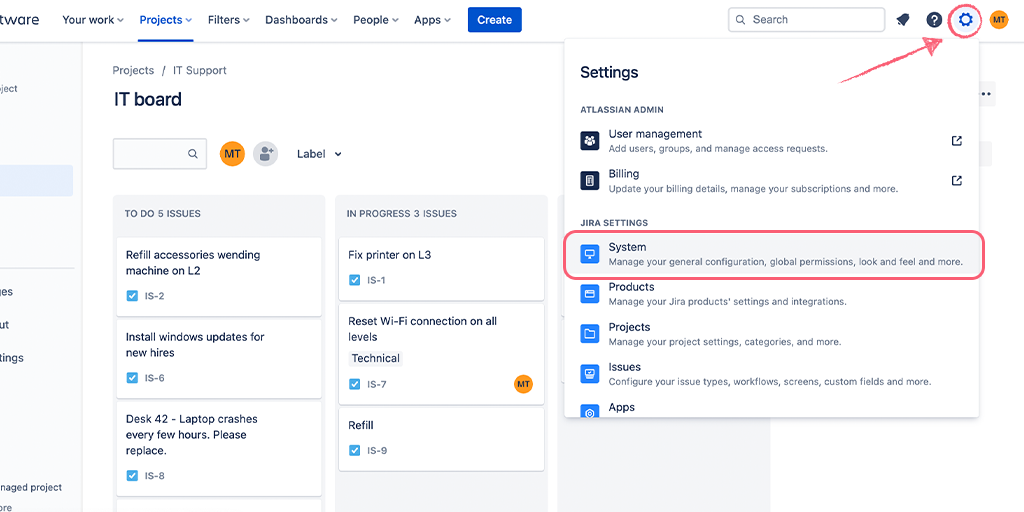
Task: Select User management settings entry
Action: coord(771,140)
